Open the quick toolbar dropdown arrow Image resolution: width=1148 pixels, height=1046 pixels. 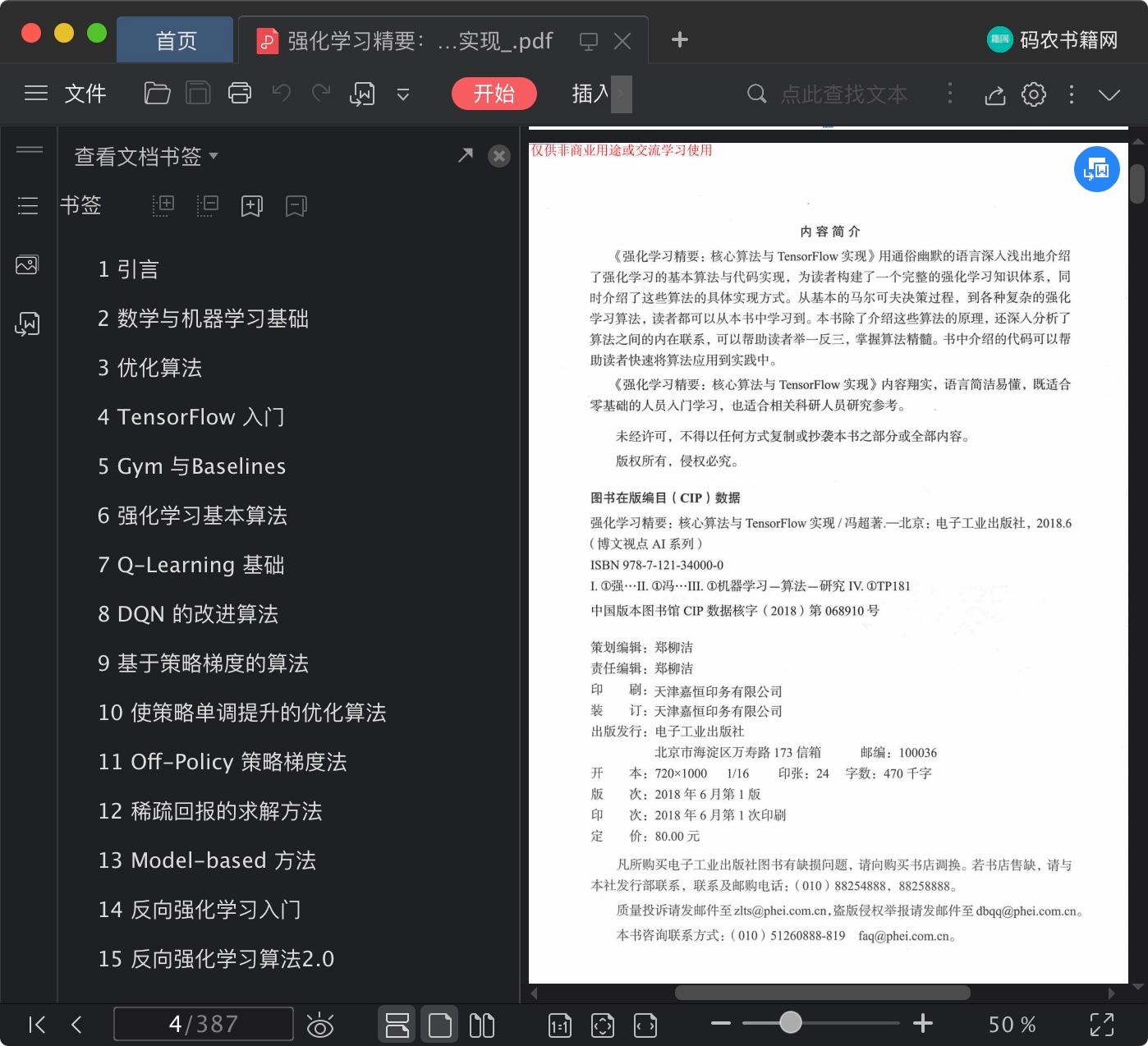click(x=403, y=94)
